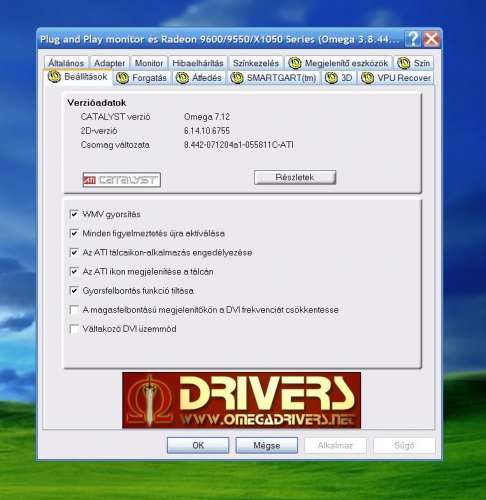Click the 2D-verzió label
The width and height of the screenshot is (486, 500).
(x=99, y=131)
